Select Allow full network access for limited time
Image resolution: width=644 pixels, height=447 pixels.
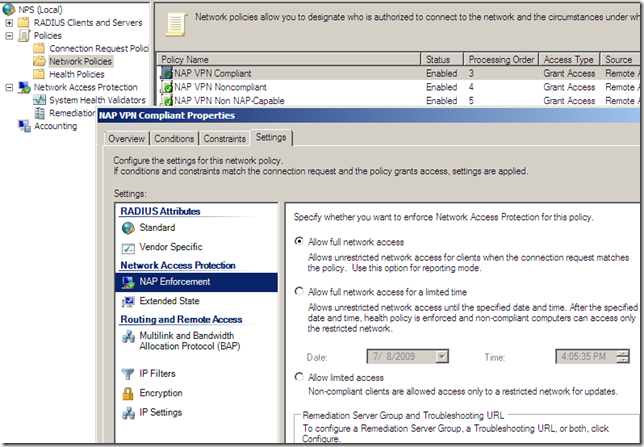pos(299,292)
